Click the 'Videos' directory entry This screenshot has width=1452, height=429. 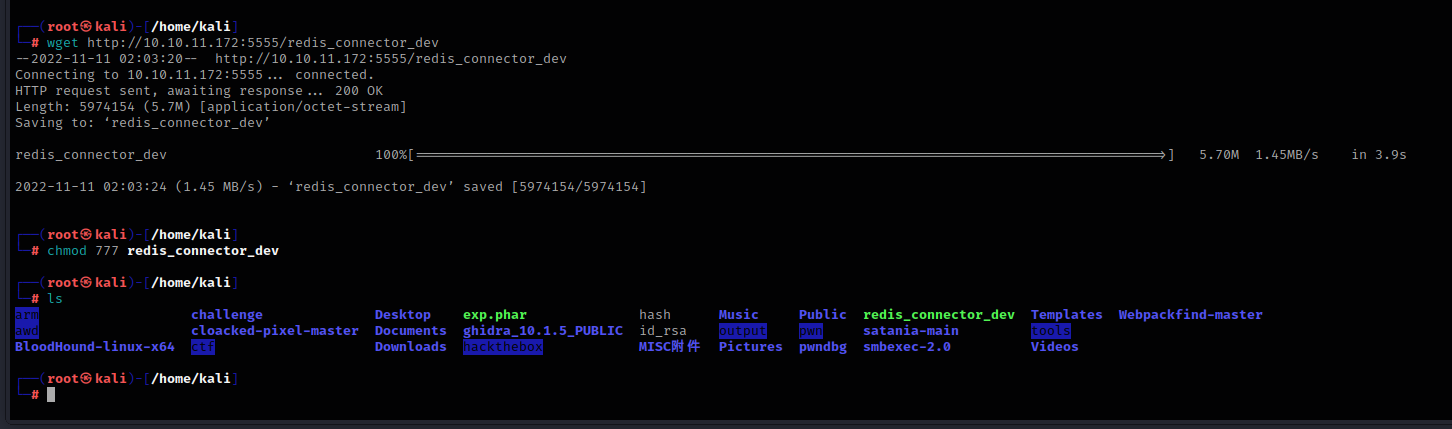coord(1055,347)
